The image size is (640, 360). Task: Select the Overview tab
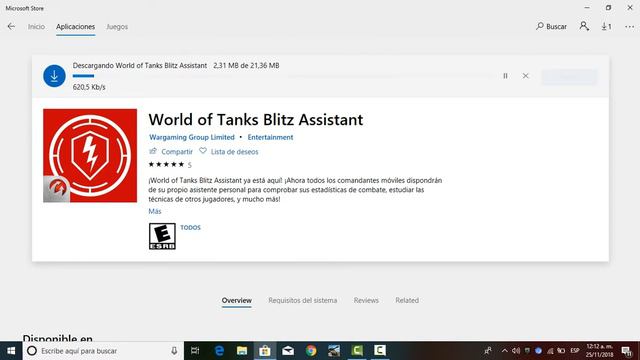(237, 300)
